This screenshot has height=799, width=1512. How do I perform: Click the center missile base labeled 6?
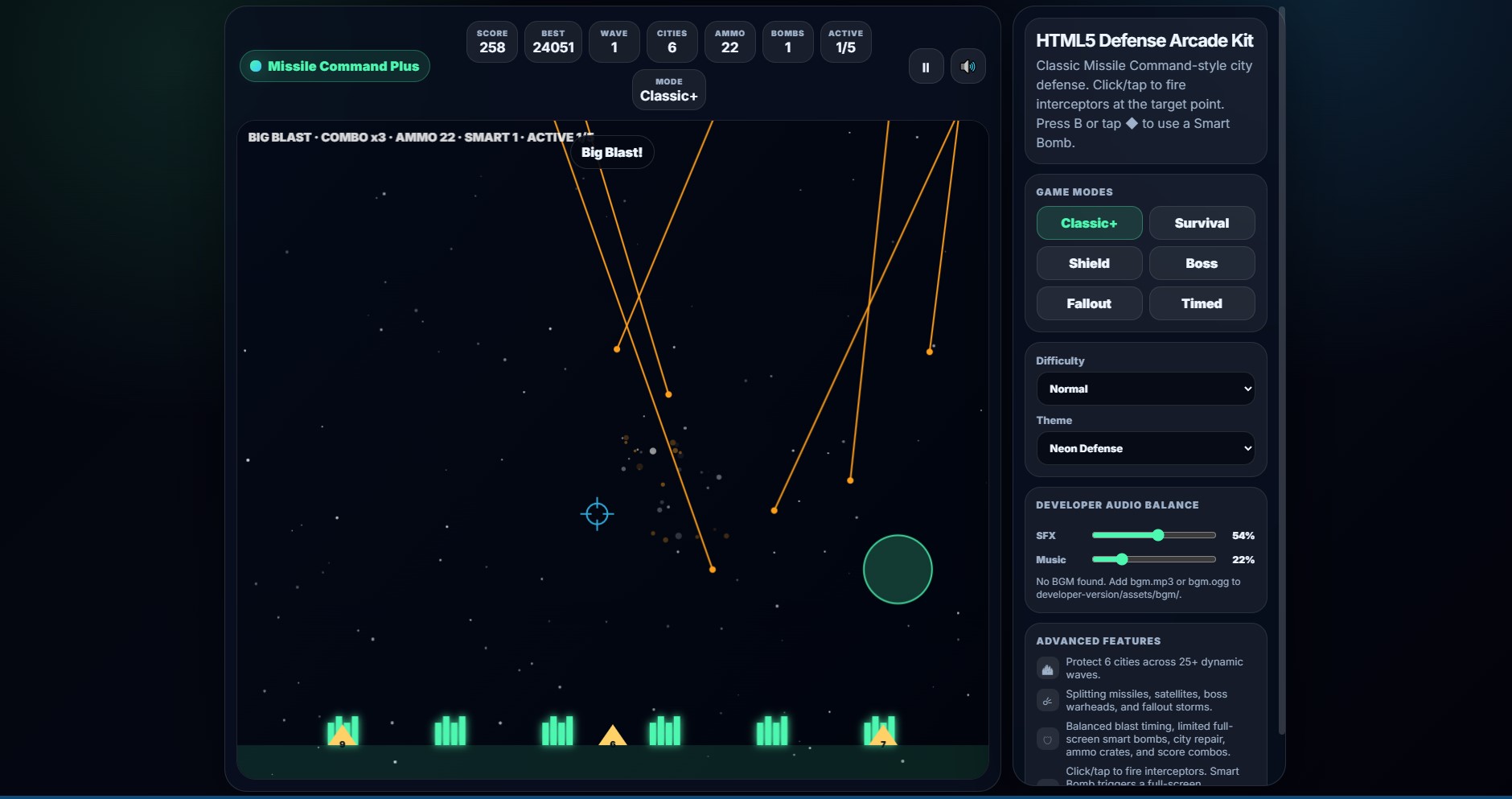tap(613, 735)
